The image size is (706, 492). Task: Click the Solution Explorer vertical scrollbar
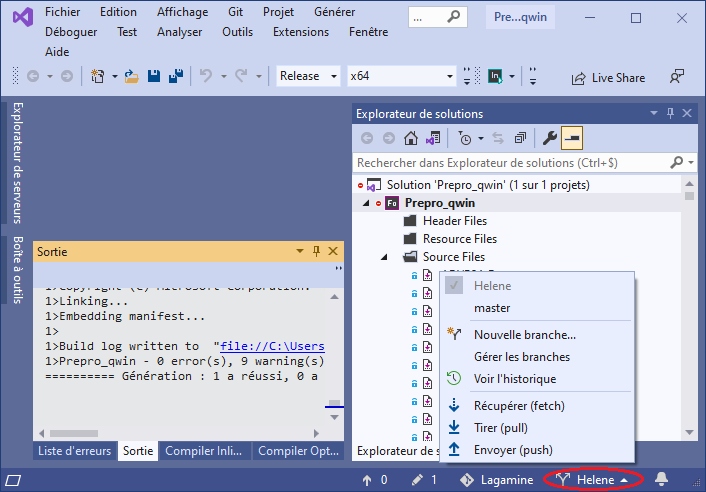(x=689, y=300)
